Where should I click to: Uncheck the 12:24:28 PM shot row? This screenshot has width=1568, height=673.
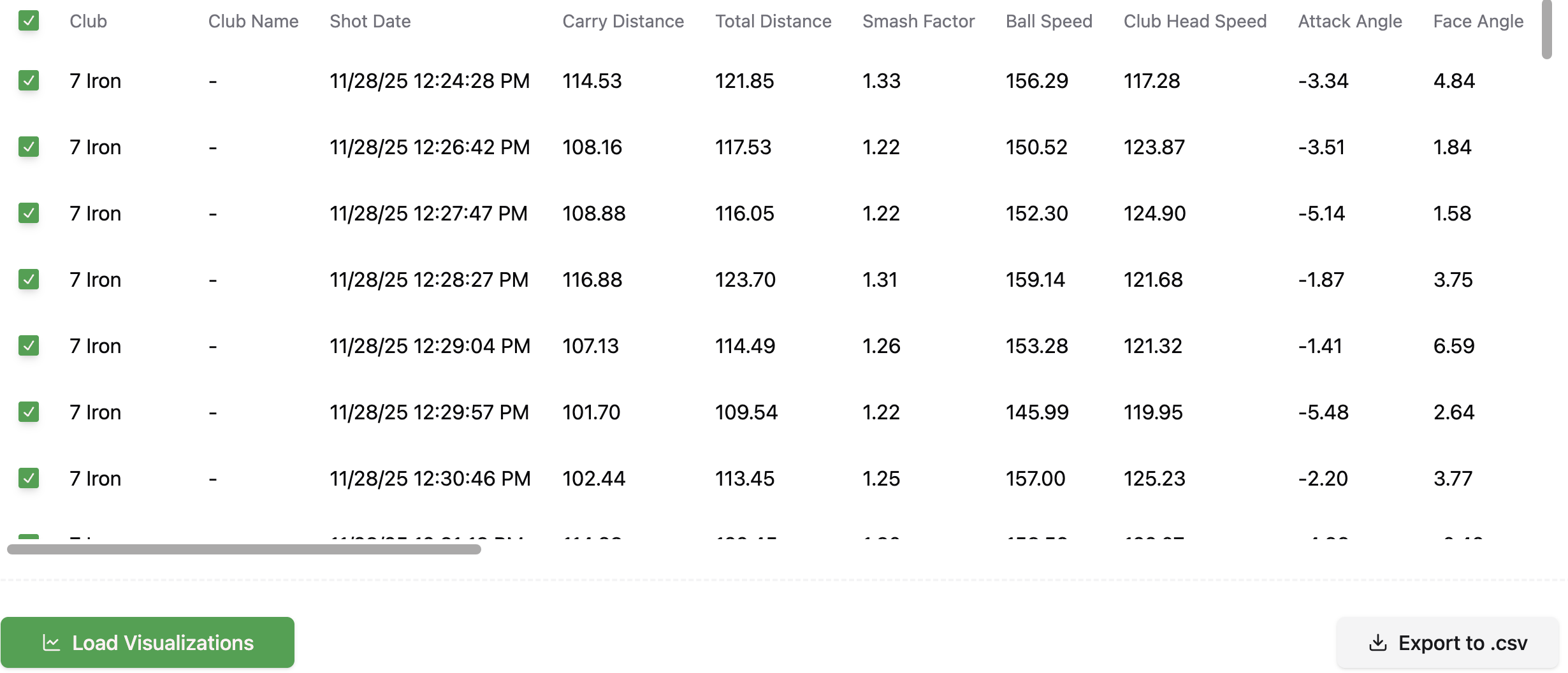click(29, 81)
